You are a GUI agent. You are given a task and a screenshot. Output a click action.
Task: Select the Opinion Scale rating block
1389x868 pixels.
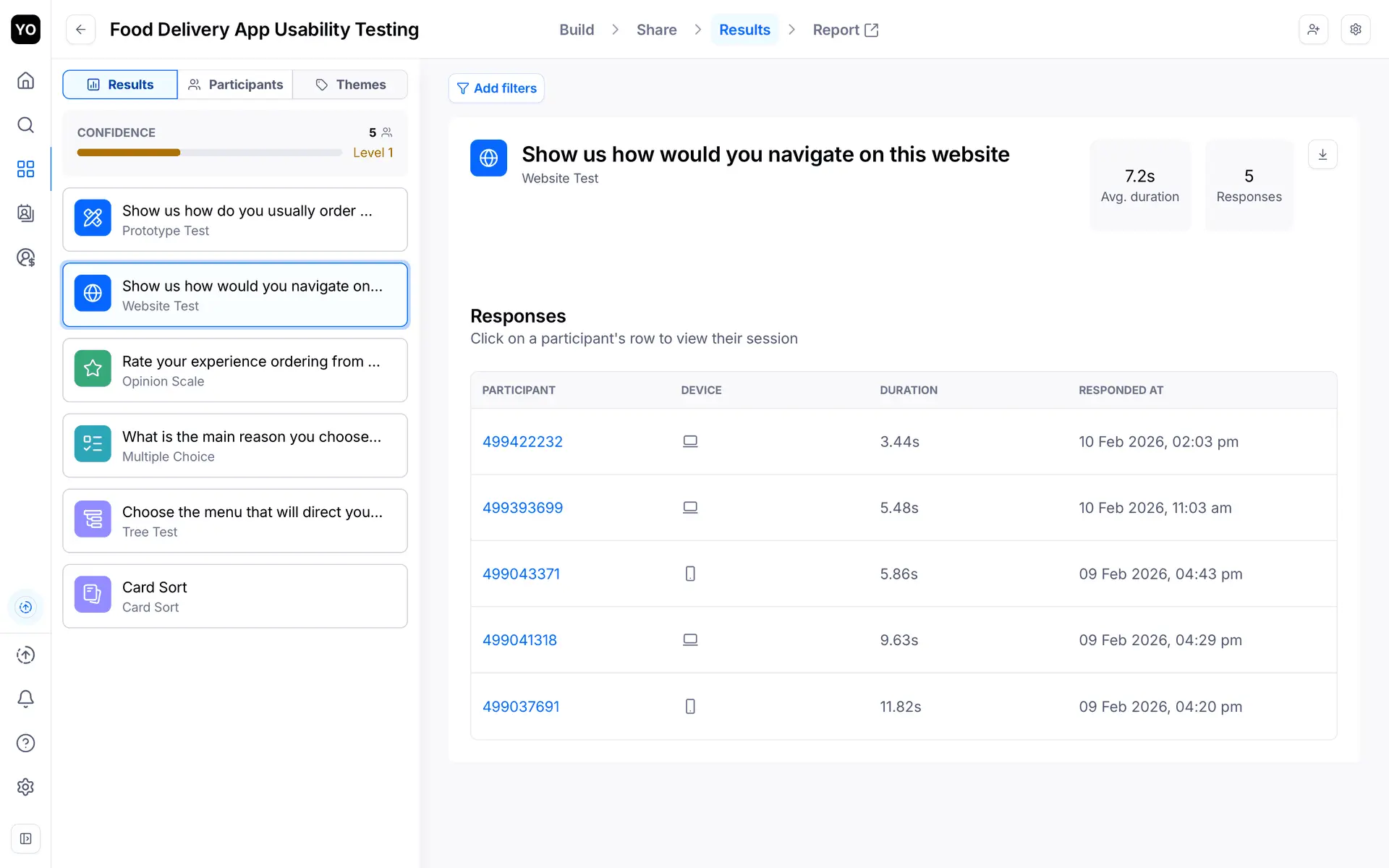(235, 370)
